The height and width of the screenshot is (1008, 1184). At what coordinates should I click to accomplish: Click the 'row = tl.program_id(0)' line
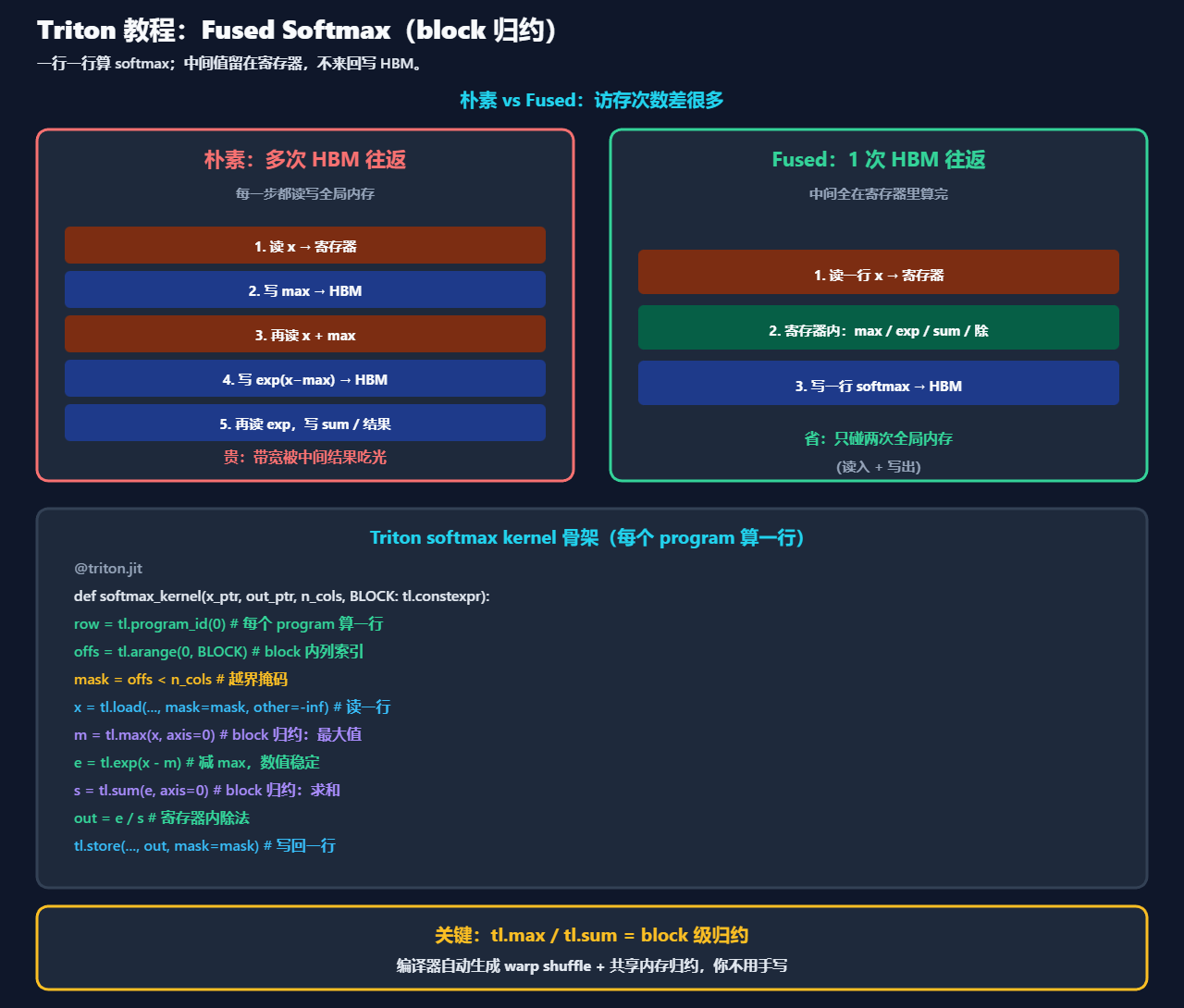(x=228, y=624)
